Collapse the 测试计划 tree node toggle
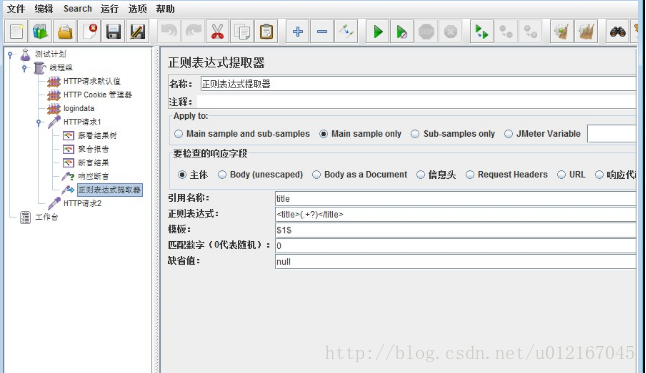Screen dimensions: 646x373 pos(11,54)
